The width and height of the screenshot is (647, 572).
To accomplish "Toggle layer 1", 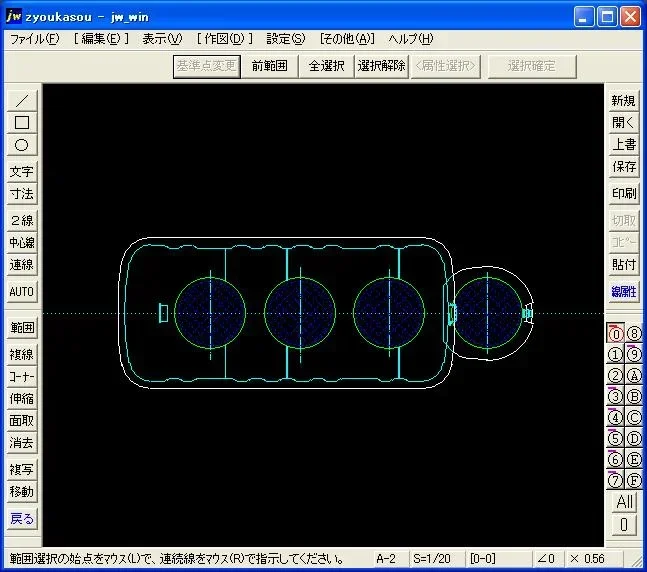I will [x=615, y=355].
